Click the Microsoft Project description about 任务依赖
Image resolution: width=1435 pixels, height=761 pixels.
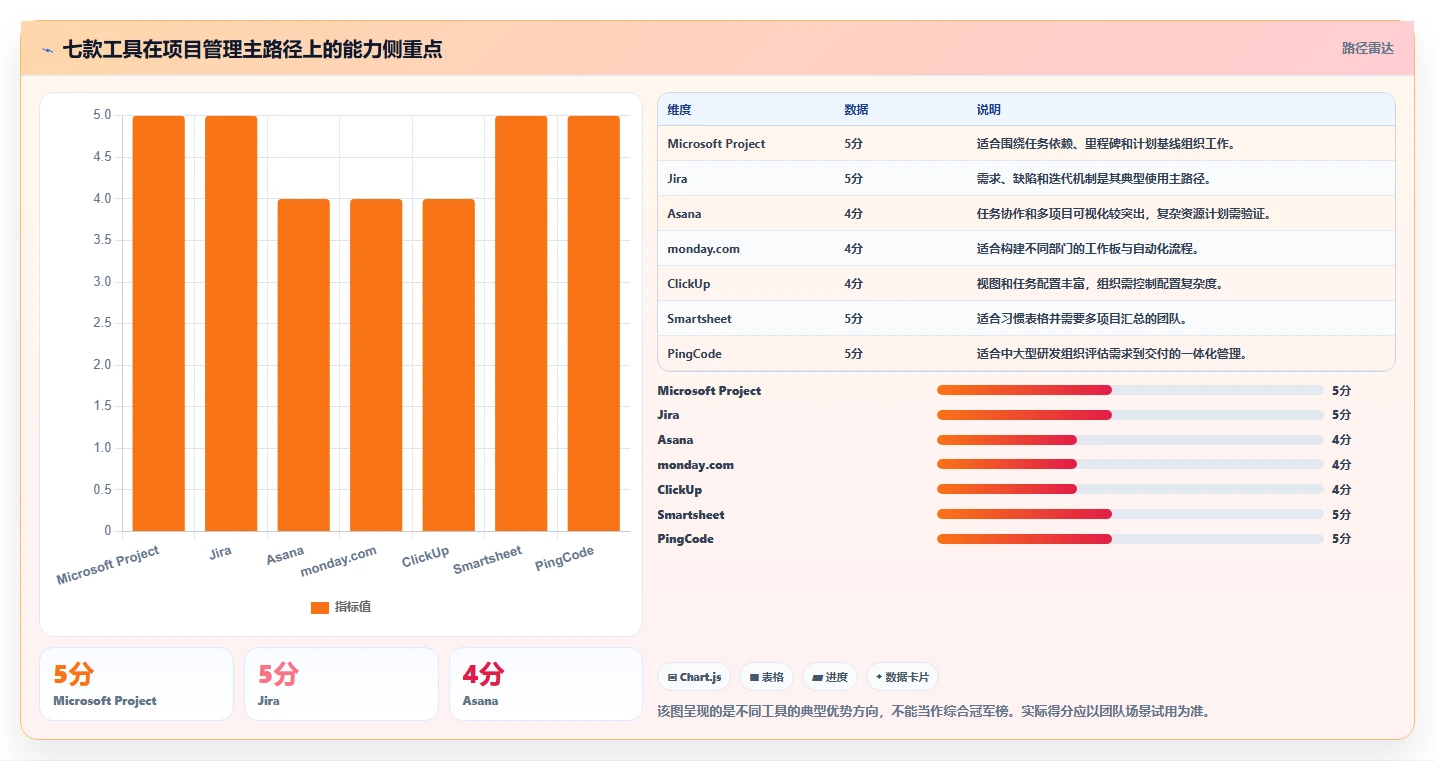[x=1106, y=144]
